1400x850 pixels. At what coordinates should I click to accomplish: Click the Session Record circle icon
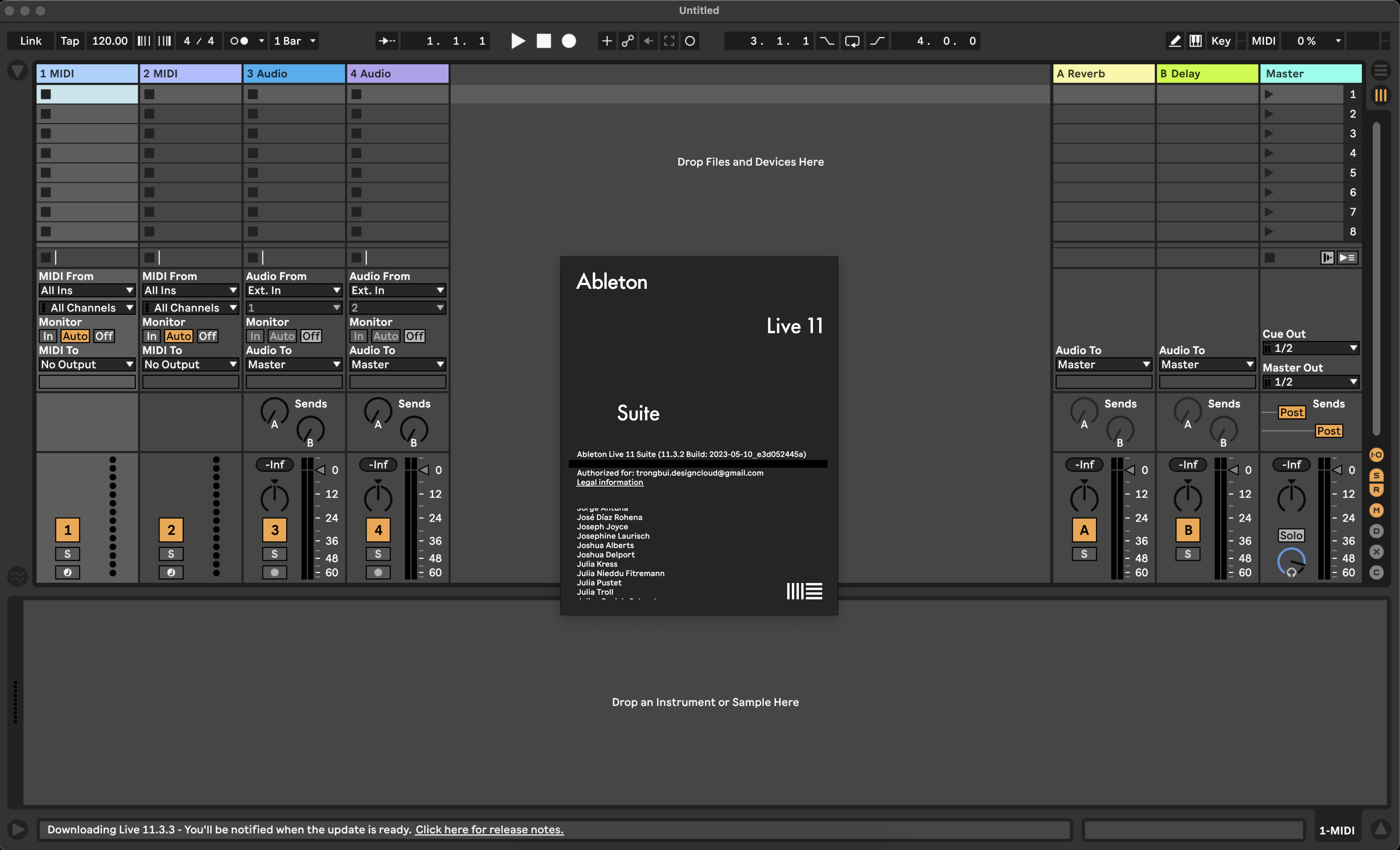[x=690, y=41]
